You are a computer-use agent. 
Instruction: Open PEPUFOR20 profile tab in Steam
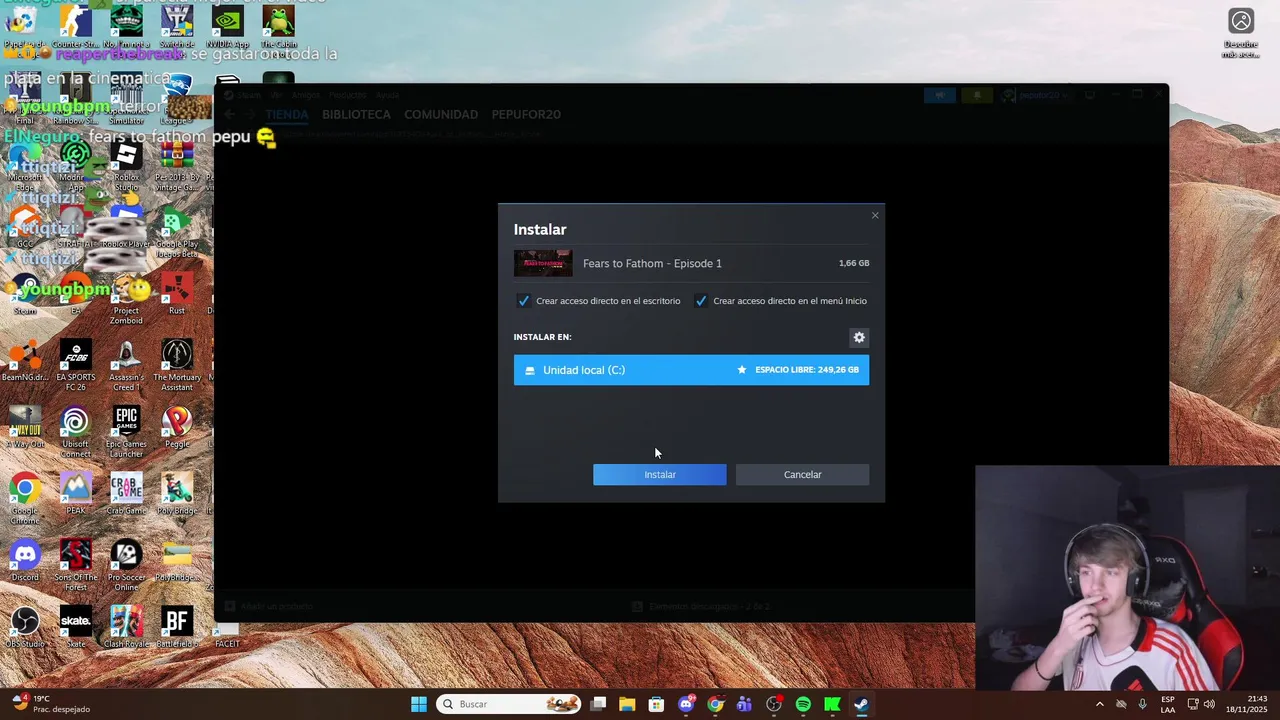click(526, 114)
